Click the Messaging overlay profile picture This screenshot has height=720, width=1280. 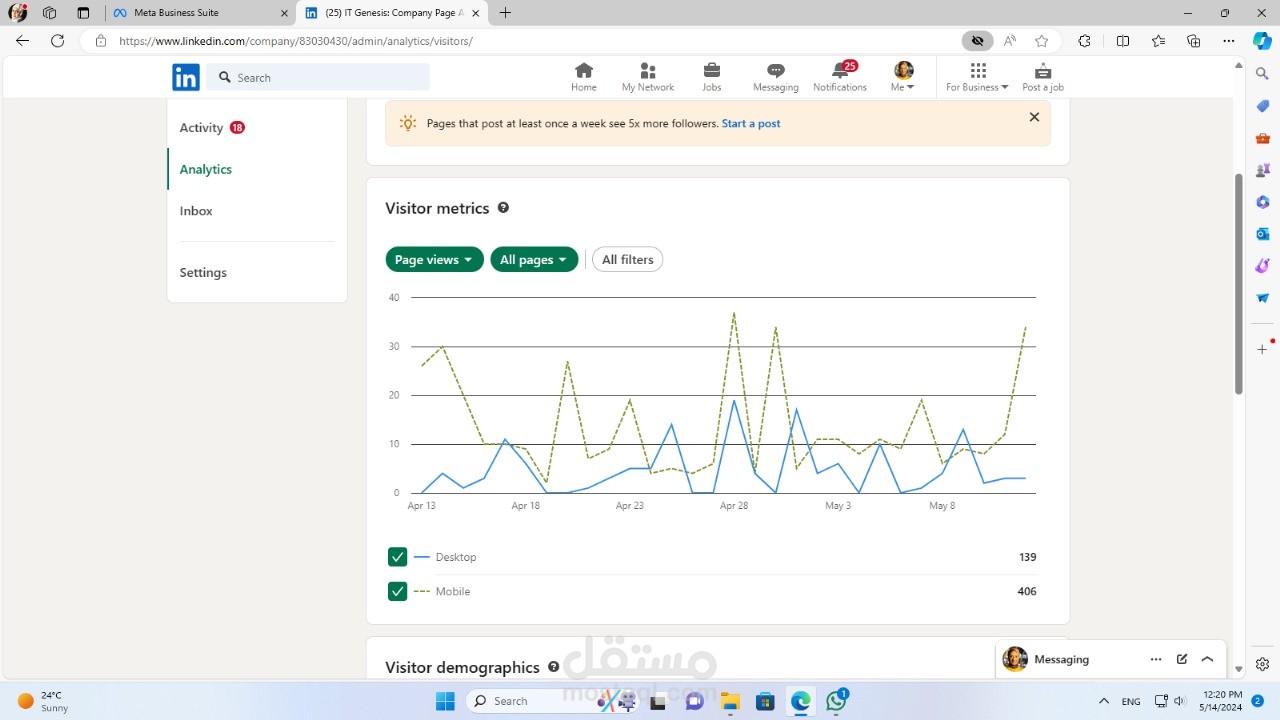1015,659
